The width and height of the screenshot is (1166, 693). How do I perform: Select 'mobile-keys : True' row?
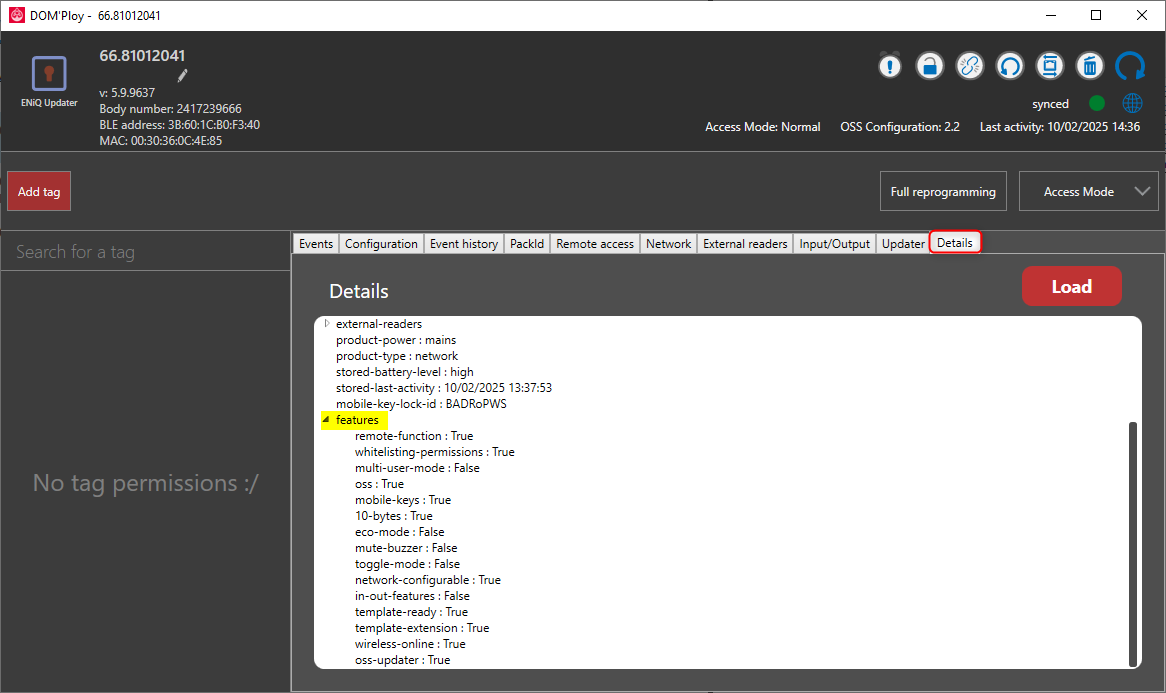click(x=402, y=500)
